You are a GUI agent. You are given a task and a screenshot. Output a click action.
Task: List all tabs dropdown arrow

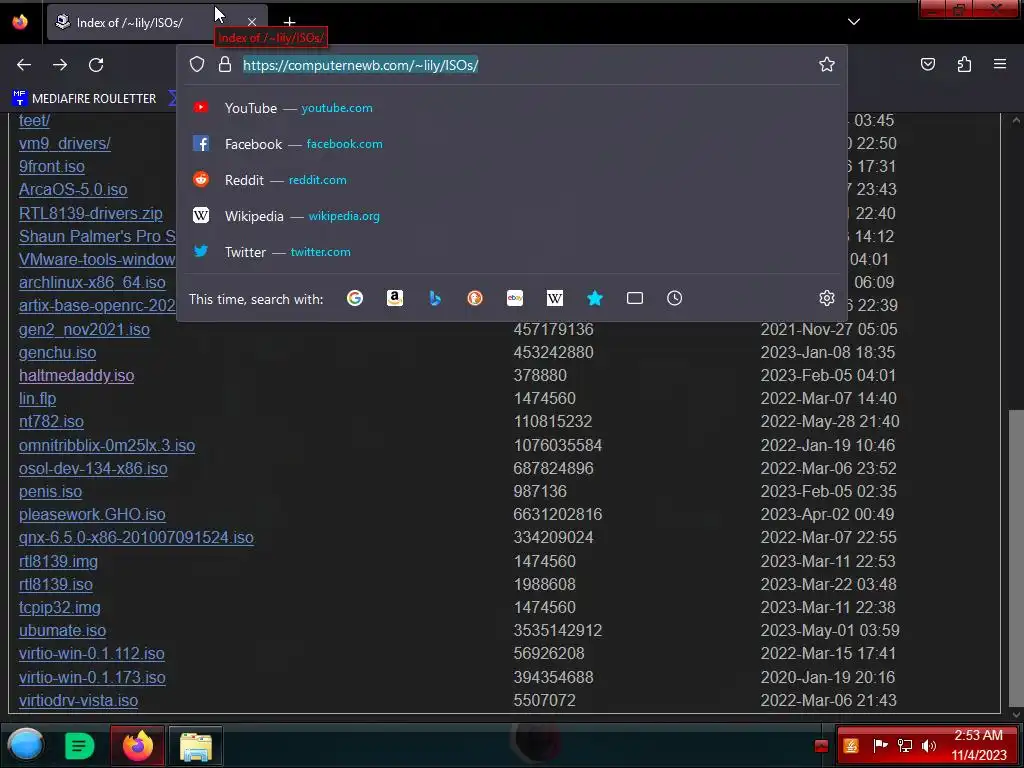[x=854, y=22]
